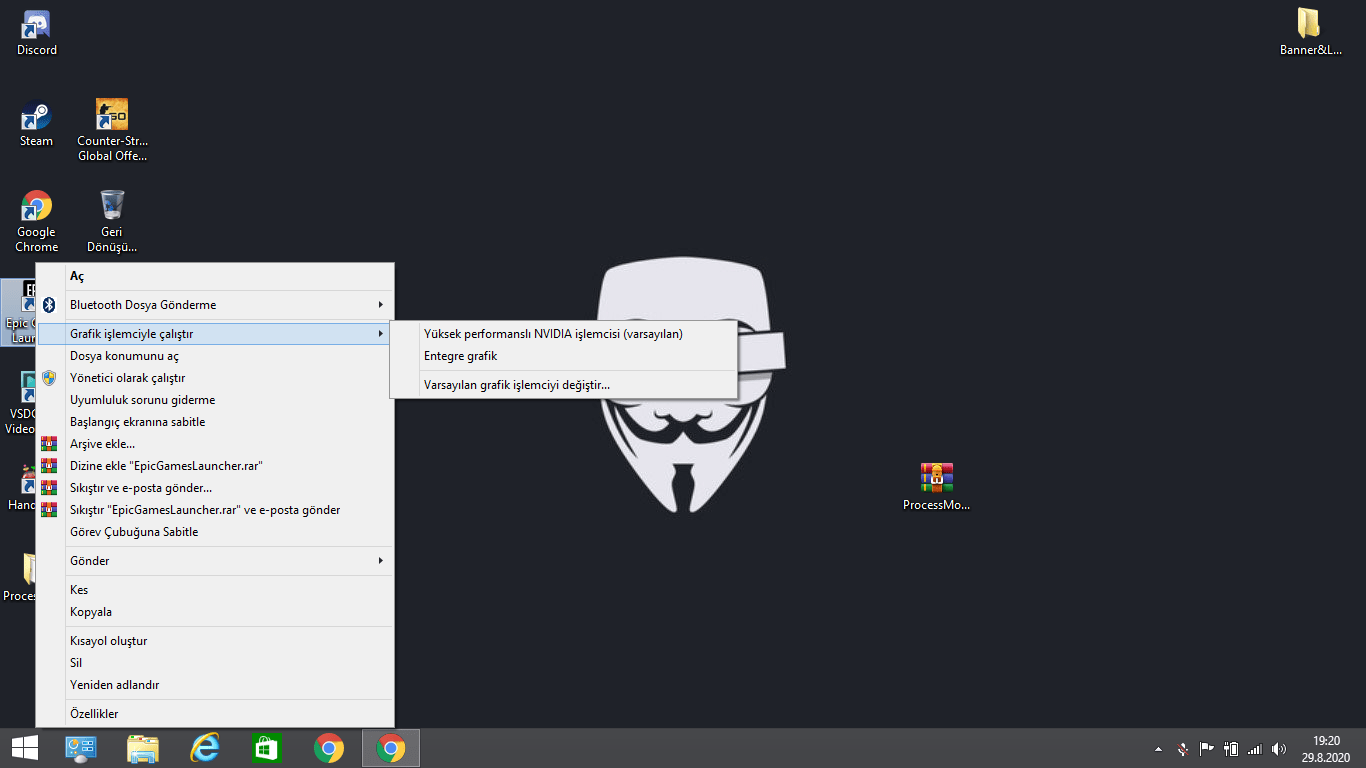Choose the WinRAR Arşive ekle... entry

215,444
